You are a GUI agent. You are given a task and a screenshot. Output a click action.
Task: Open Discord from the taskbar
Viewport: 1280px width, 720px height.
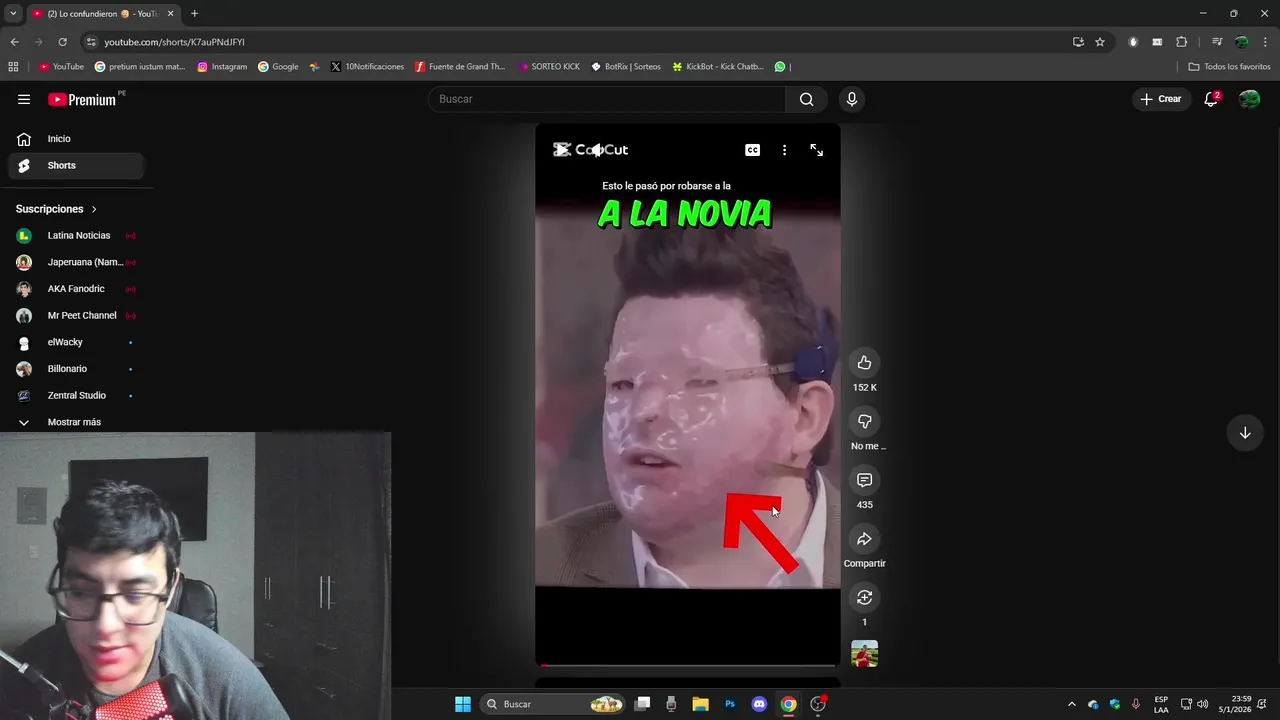tap(759, 704)
